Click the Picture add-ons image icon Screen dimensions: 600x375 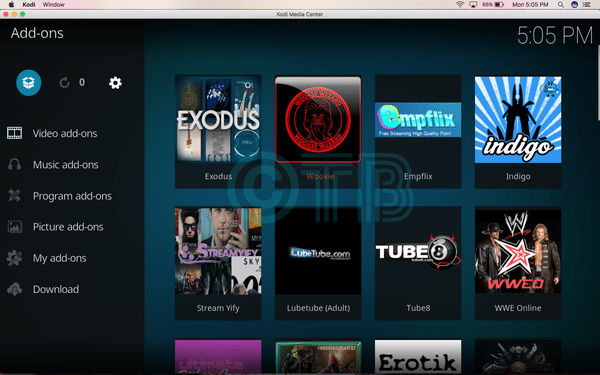pos(15,227)
